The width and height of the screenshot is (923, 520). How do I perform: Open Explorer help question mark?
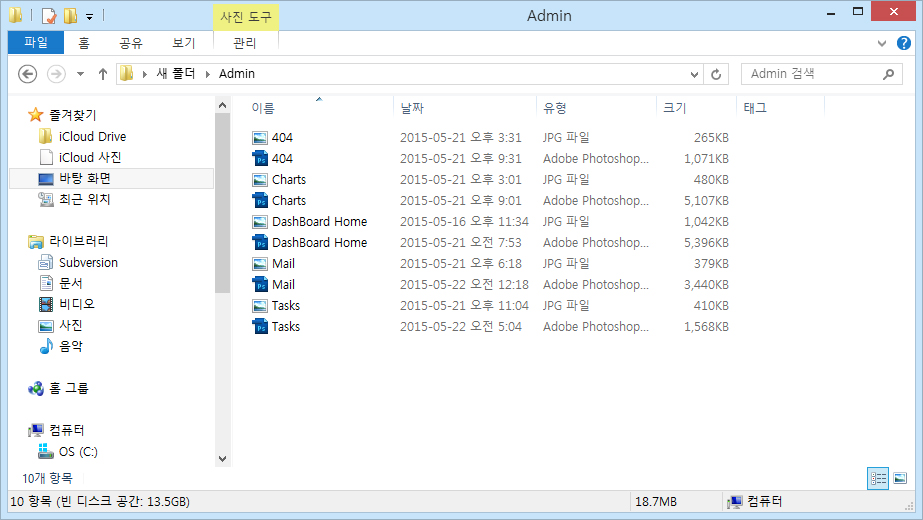pyautogui.click(x=904, y=43)
